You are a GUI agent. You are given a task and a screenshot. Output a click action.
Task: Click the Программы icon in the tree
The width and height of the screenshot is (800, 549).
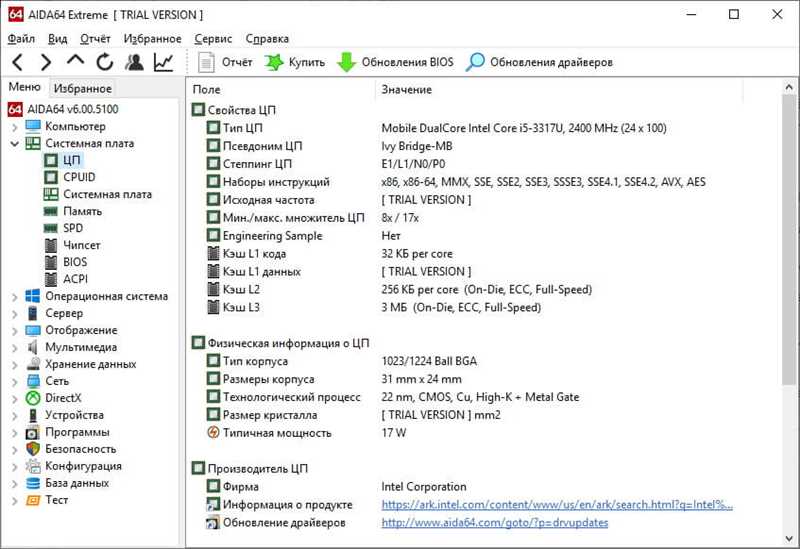tap(33, 433)
